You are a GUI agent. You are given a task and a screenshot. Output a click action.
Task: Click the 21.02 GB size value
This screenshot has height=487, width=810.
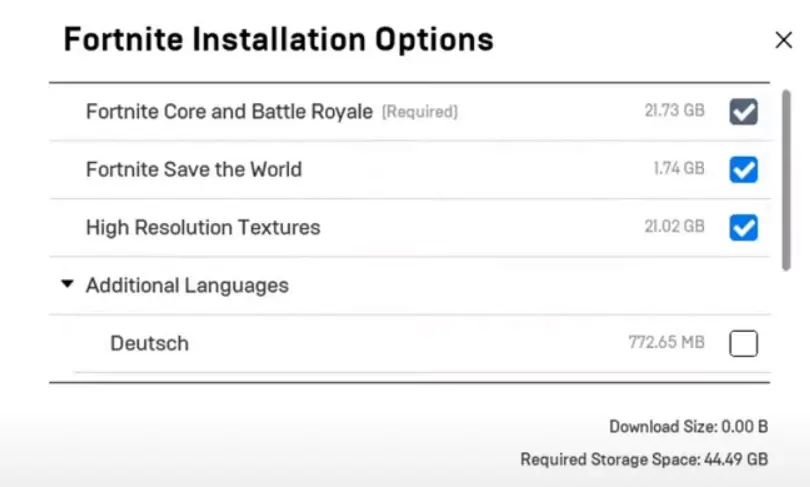[674, 227]
